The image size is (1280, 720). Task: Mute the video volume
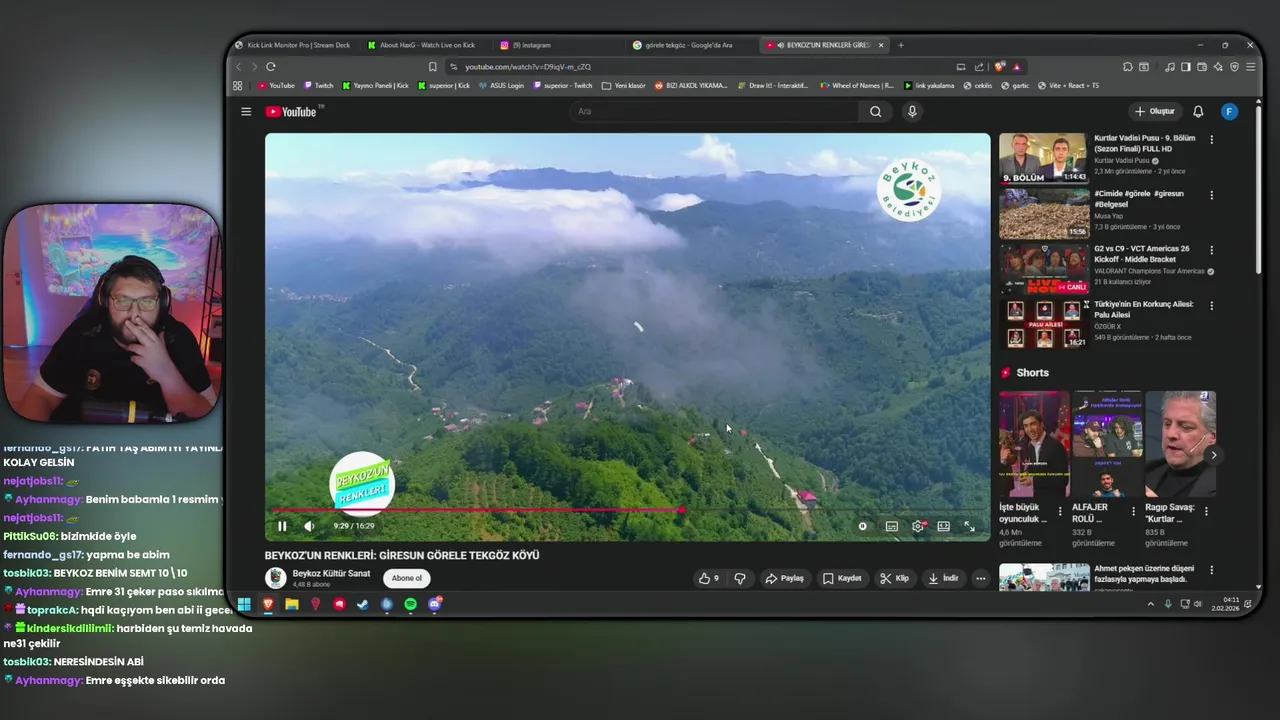coord(309,526)
